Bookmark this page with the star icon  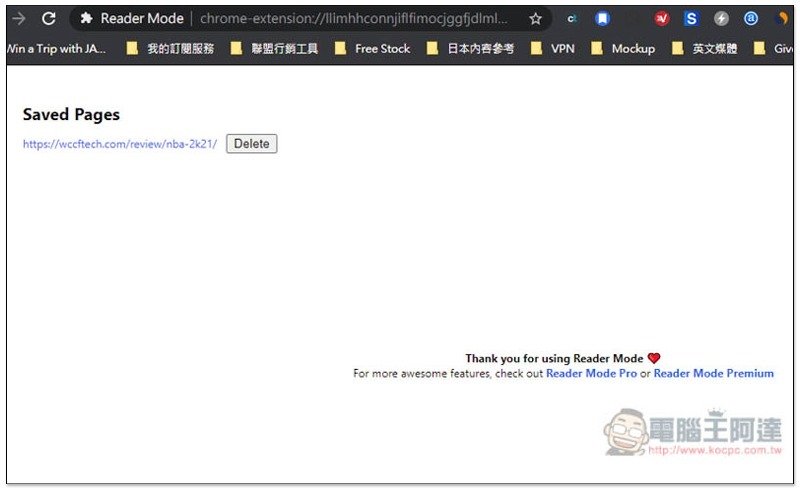535,19
